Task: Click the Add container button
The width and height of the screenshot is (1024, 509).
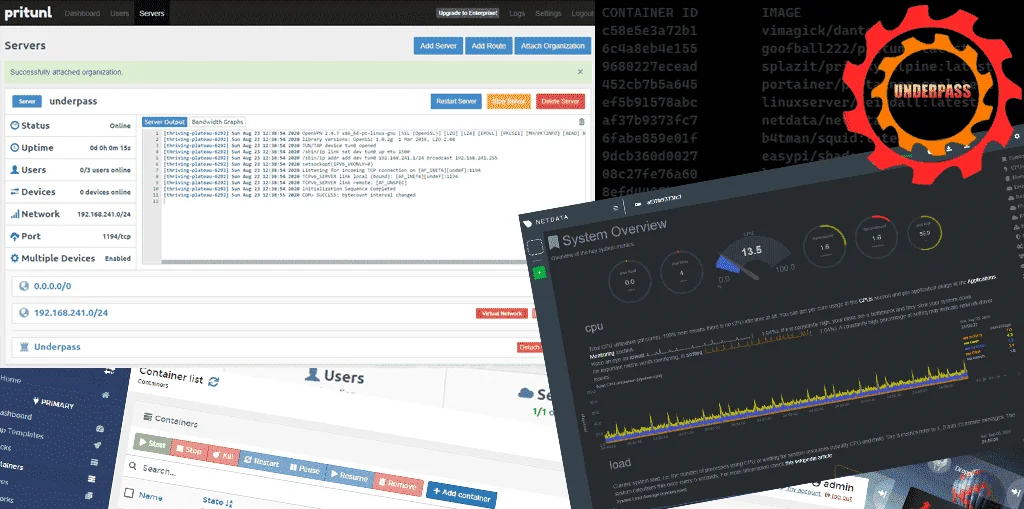Action: pos(462,497)
